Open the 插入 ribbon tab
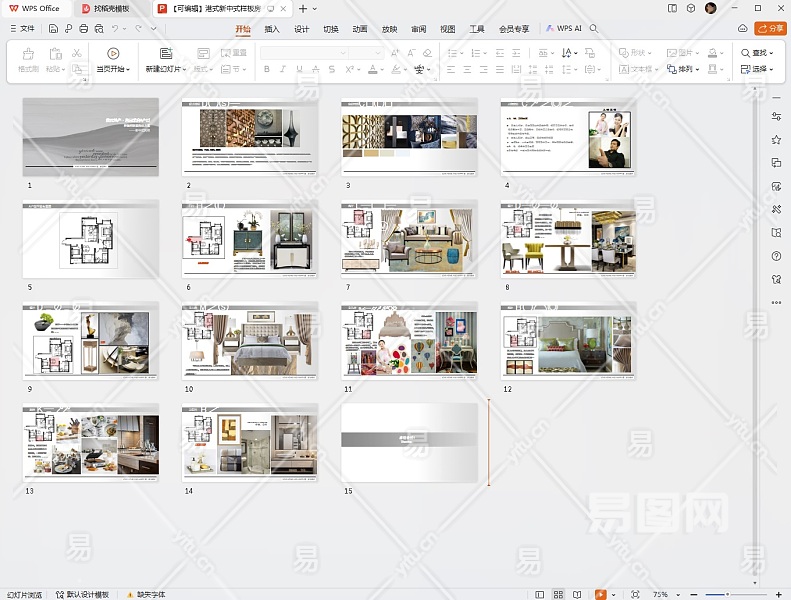Image resolution: width=791 pixels, height=600 pixels. click(x=272, y=29)
